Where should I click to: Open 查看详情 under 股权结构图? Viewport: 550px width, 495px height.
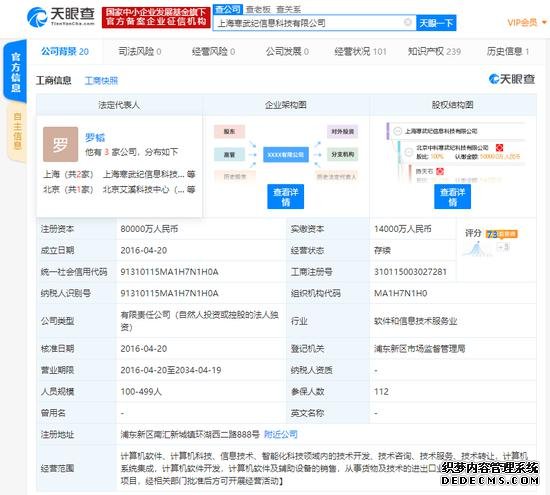coord(452,196)
